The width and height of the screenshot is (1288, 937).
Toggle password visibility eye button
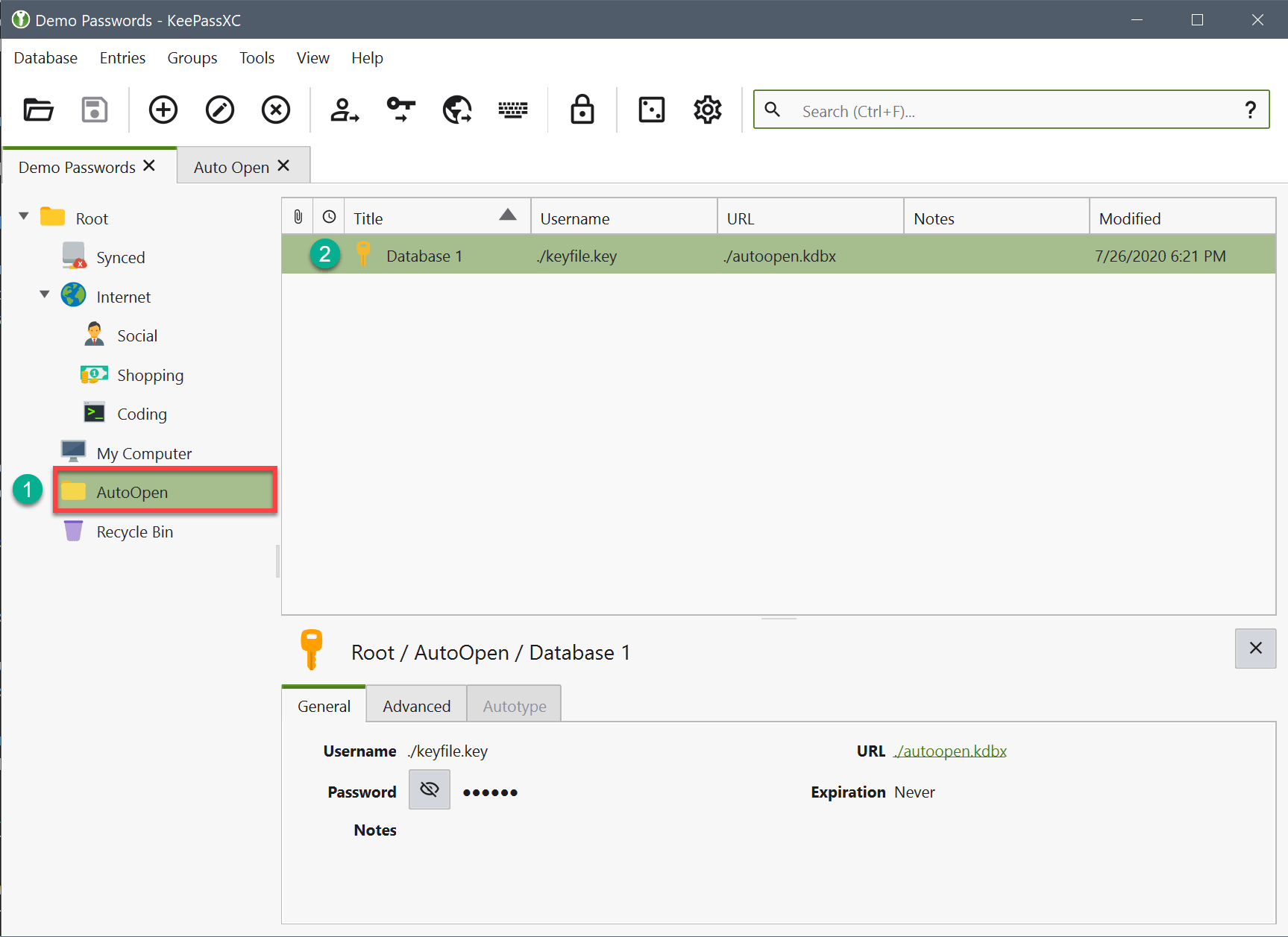click(430, 789)
